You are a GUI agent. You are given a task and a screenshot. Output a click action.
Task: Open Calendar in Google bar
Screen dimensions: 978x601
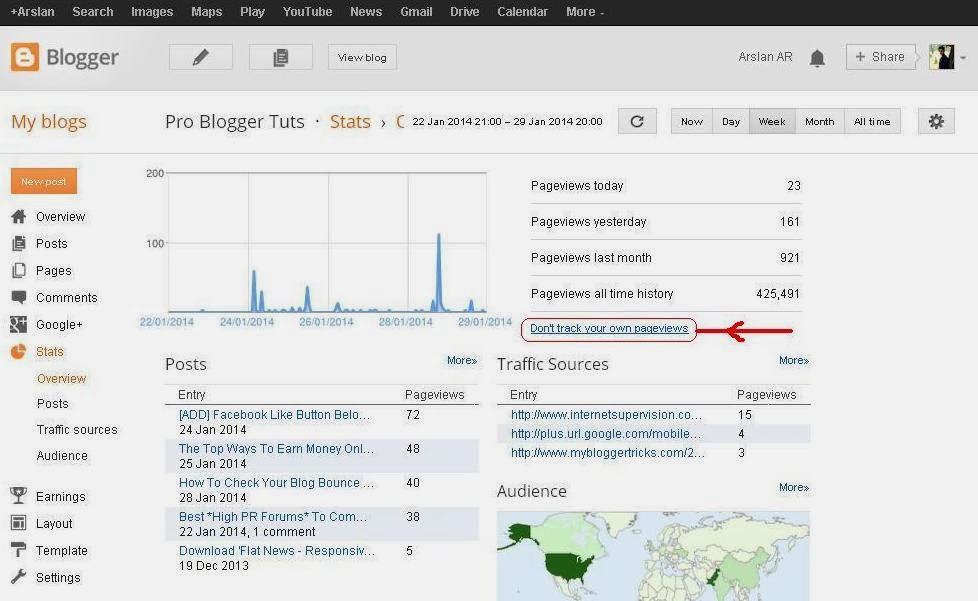pyautogui.click(x=522, y=12)
